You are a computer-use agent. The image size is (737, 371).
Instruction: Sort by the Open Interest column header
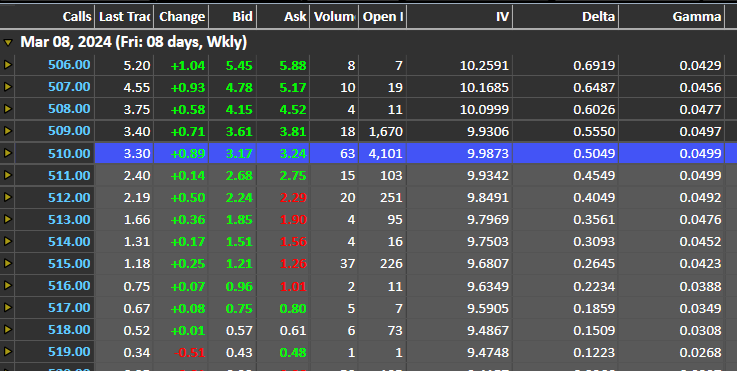pyautogui.click(x=383, y=16)
